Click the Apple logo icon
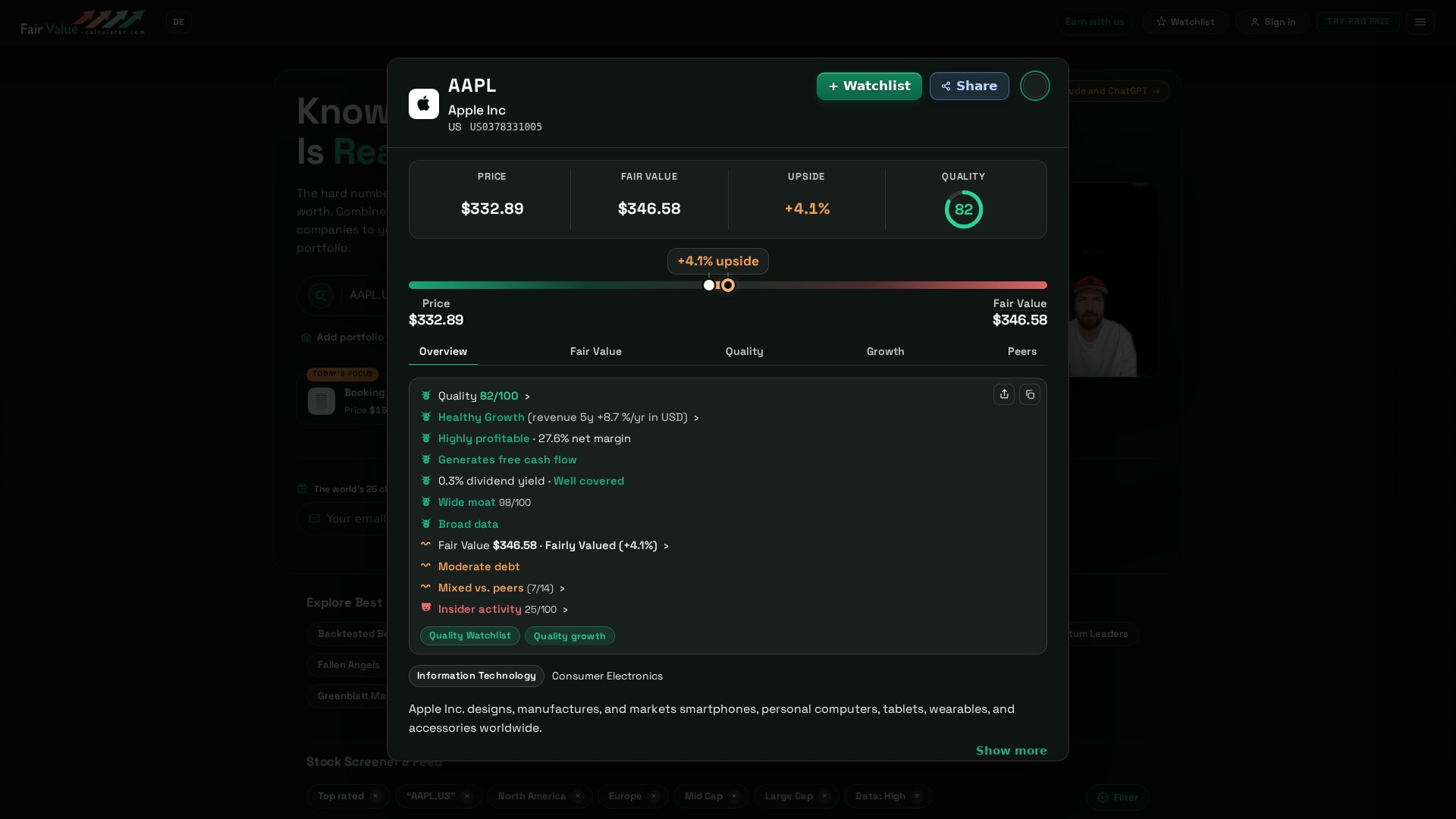The image size is (1456, 819). click(x=423, y=104)
